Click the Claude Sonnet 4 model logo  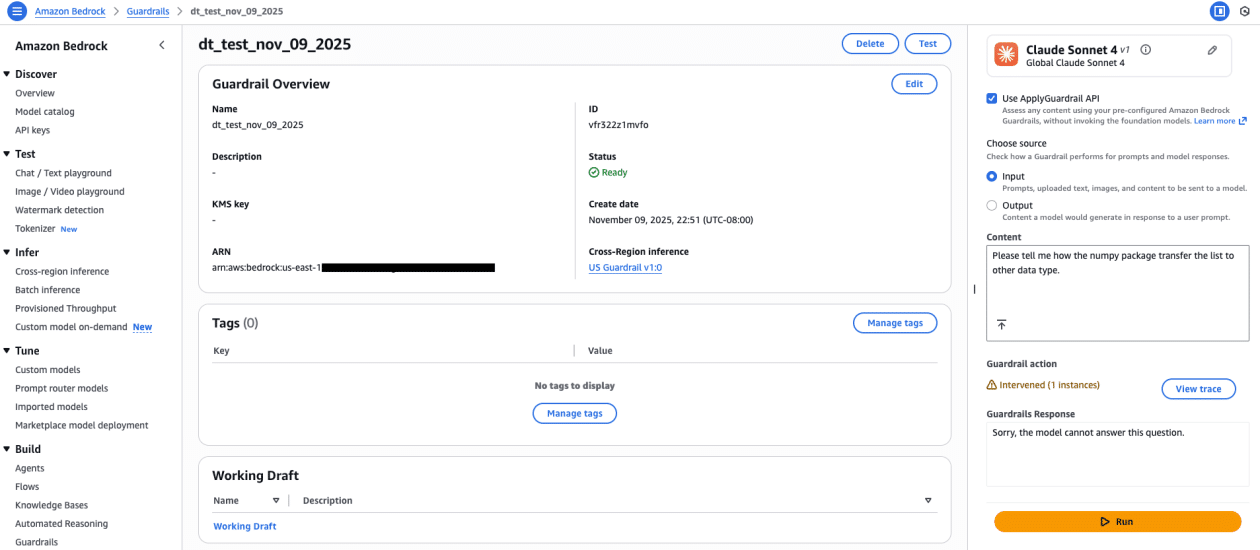pos(1007,56)
